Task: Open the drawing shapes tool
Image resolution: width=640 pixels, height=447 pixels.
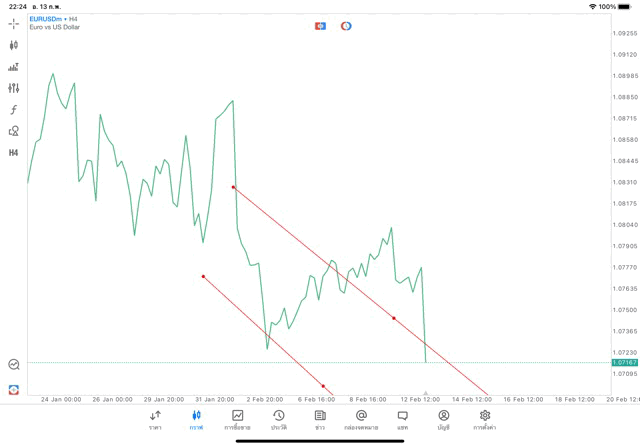Action: pos(13,131)
